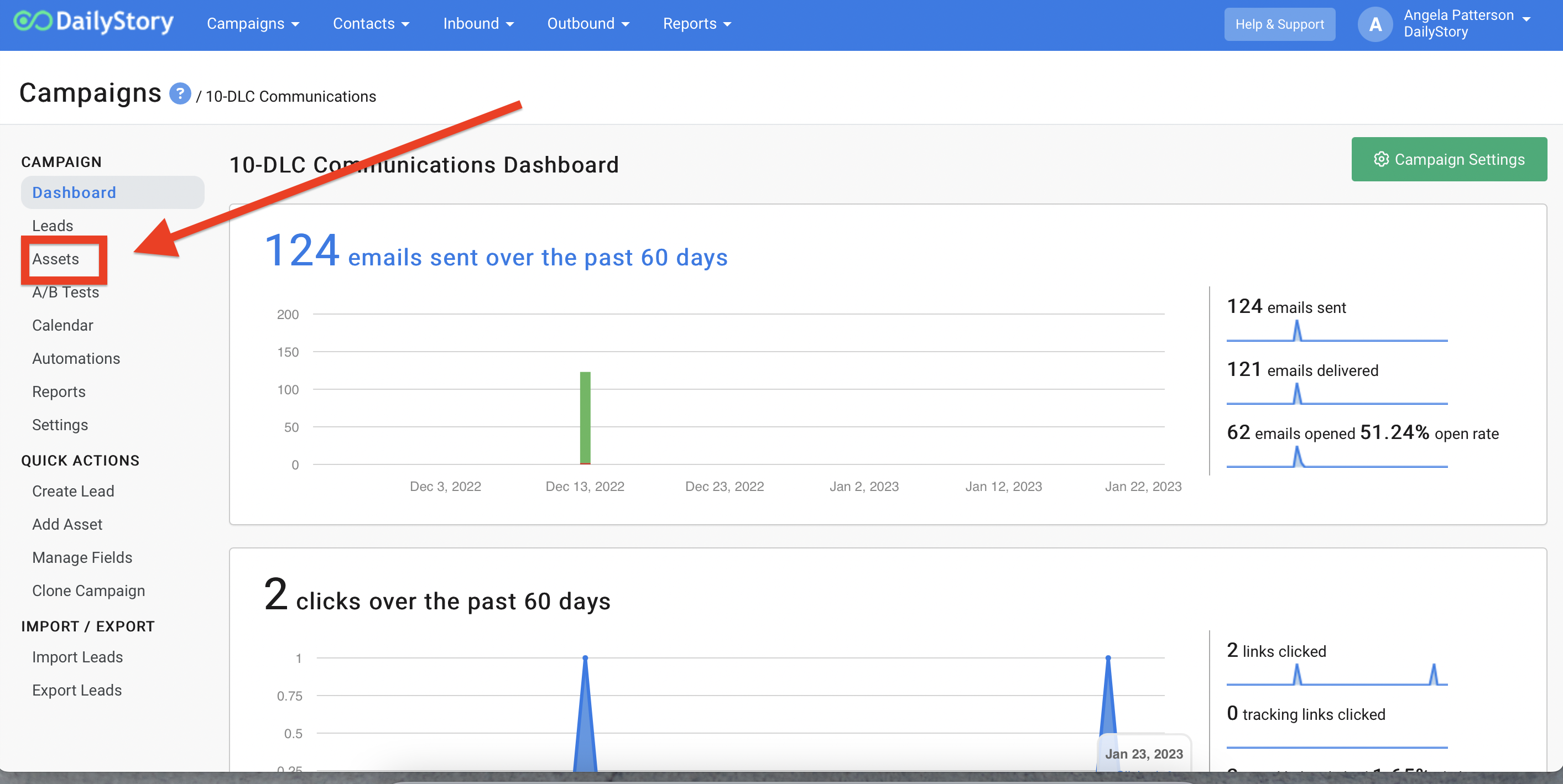The image size is (1563, 784).
Task: Click the Jan 23, 2023 tooltip label
Action: [x=1144, y=754]
